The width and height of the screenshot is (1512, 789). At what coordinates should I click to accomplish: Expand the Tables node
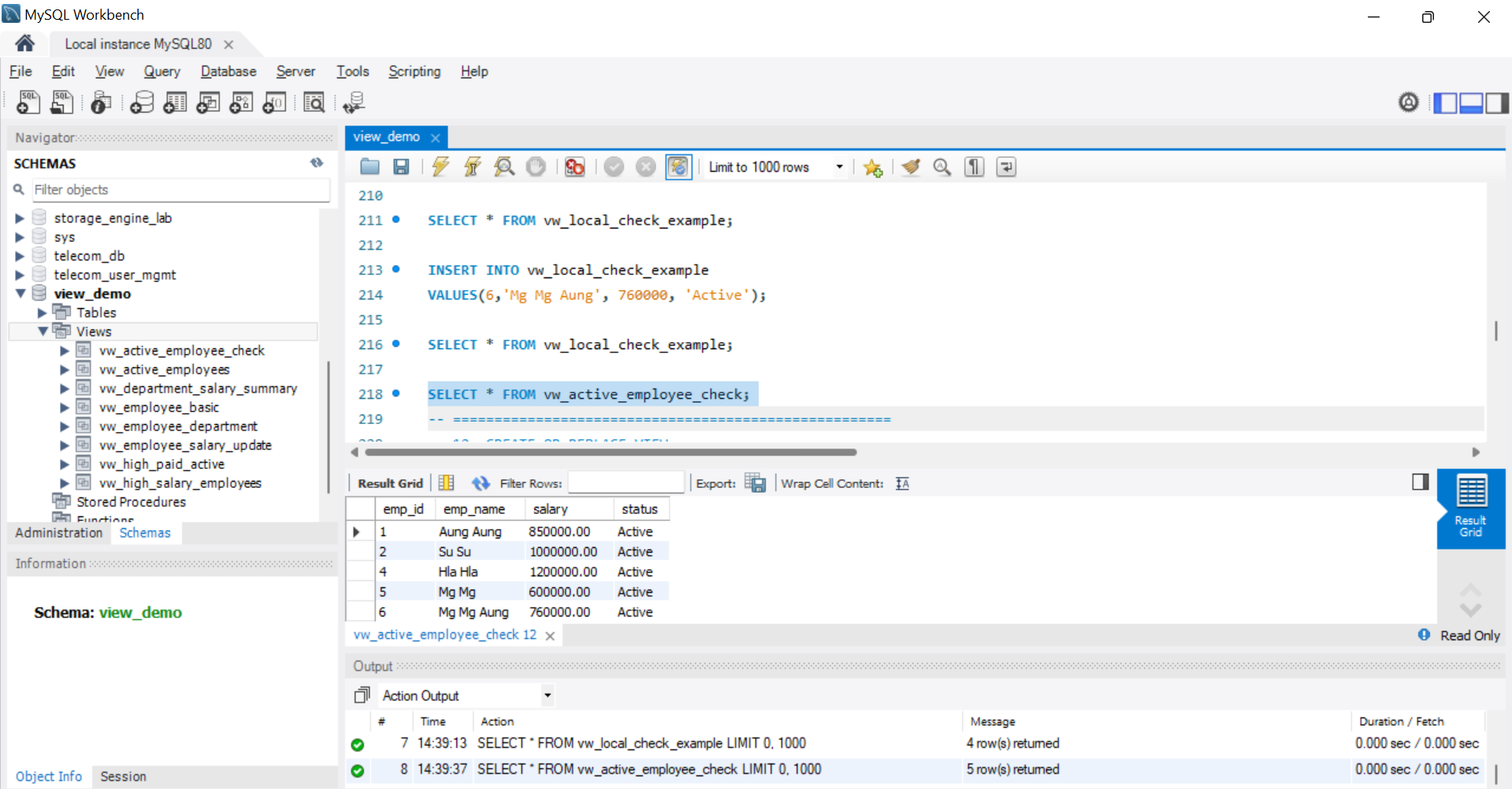43,313
